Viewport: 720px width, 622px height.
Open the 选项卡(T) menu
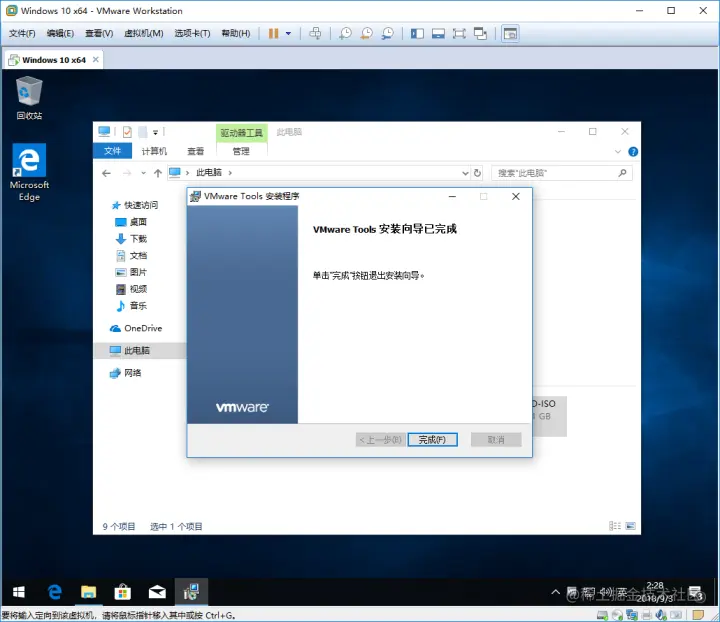pyautogui.click(x=192, y=34)
